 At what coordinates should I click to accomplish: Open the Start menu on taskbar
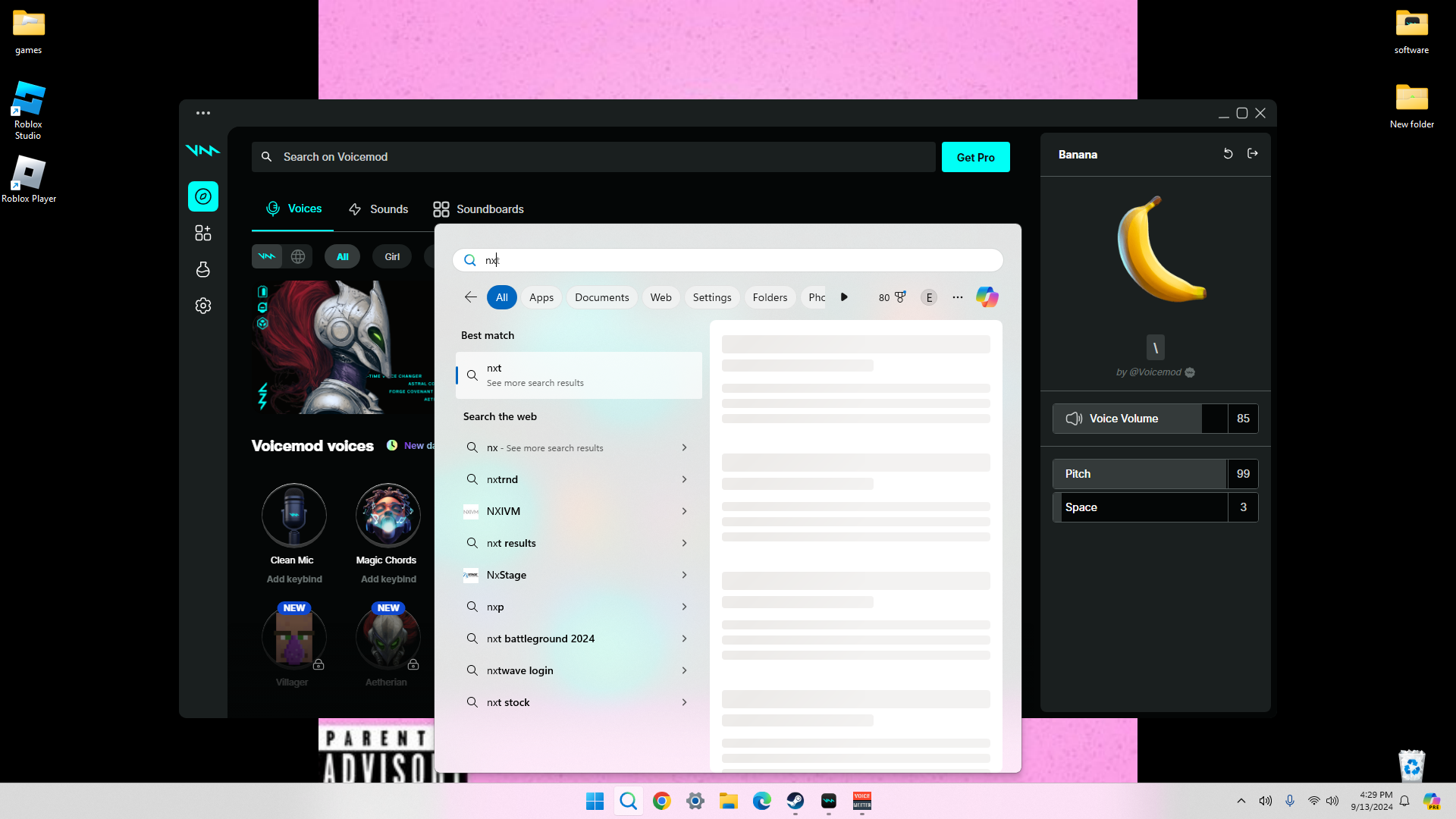coord(595,801)
